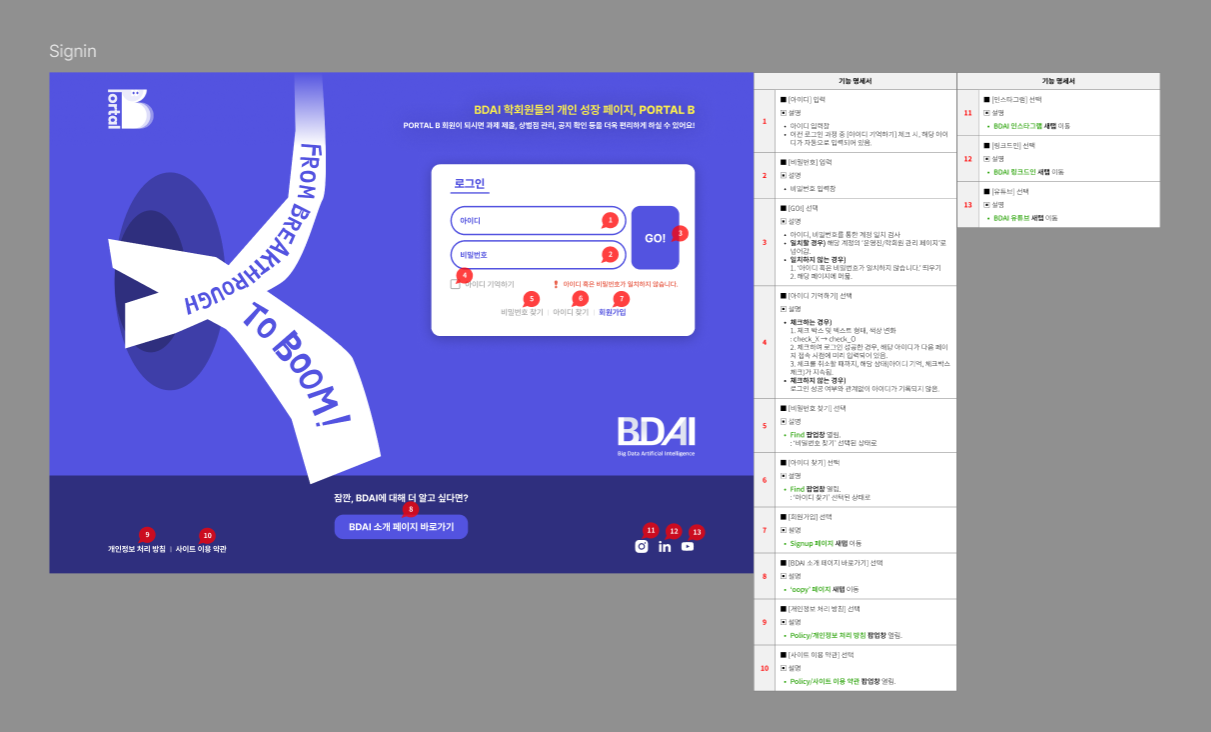Click the GO! login button

655,238
